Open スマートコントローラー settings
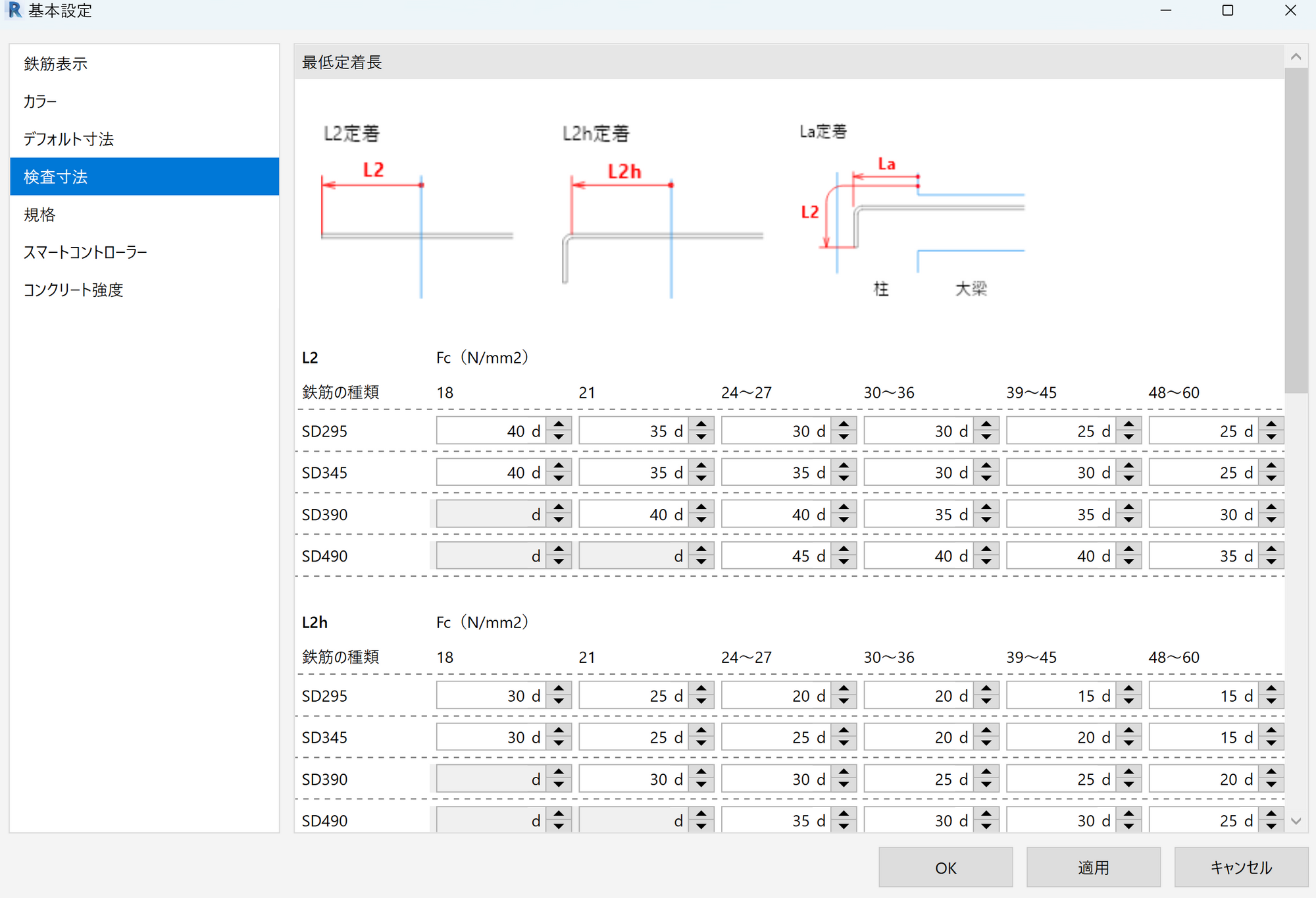The width and height of the screenshot is (1316, 898). click(86, 252)
